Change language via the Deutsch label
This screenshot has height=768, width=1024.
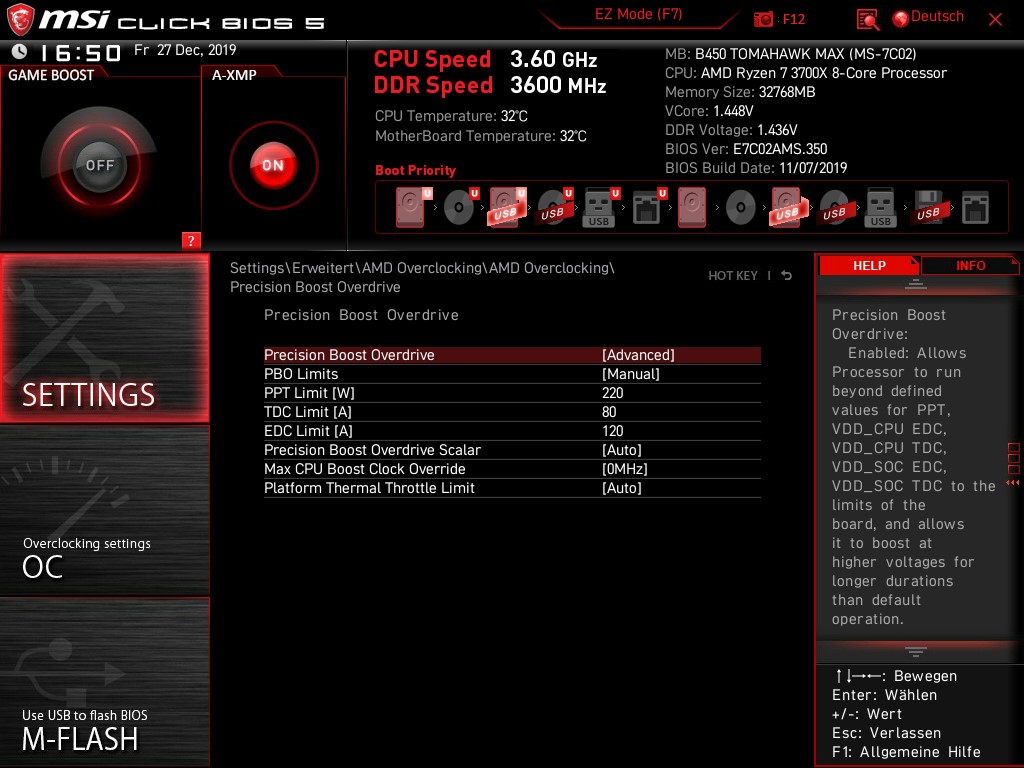[x=937, y=17]
